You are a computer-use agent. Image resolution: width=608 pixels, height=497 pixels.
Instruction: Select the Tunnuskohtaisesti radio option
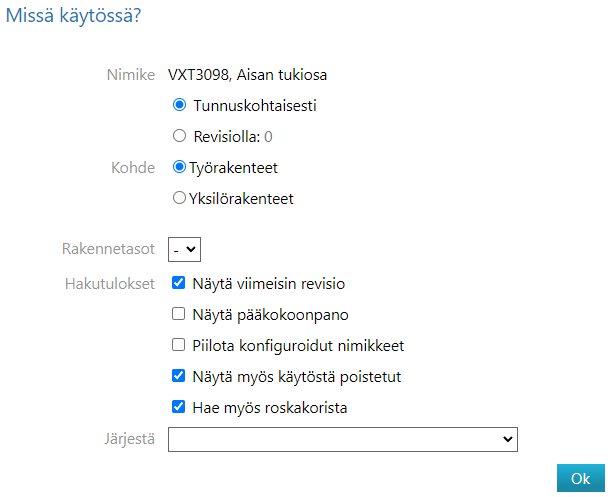tap(180, 104)
